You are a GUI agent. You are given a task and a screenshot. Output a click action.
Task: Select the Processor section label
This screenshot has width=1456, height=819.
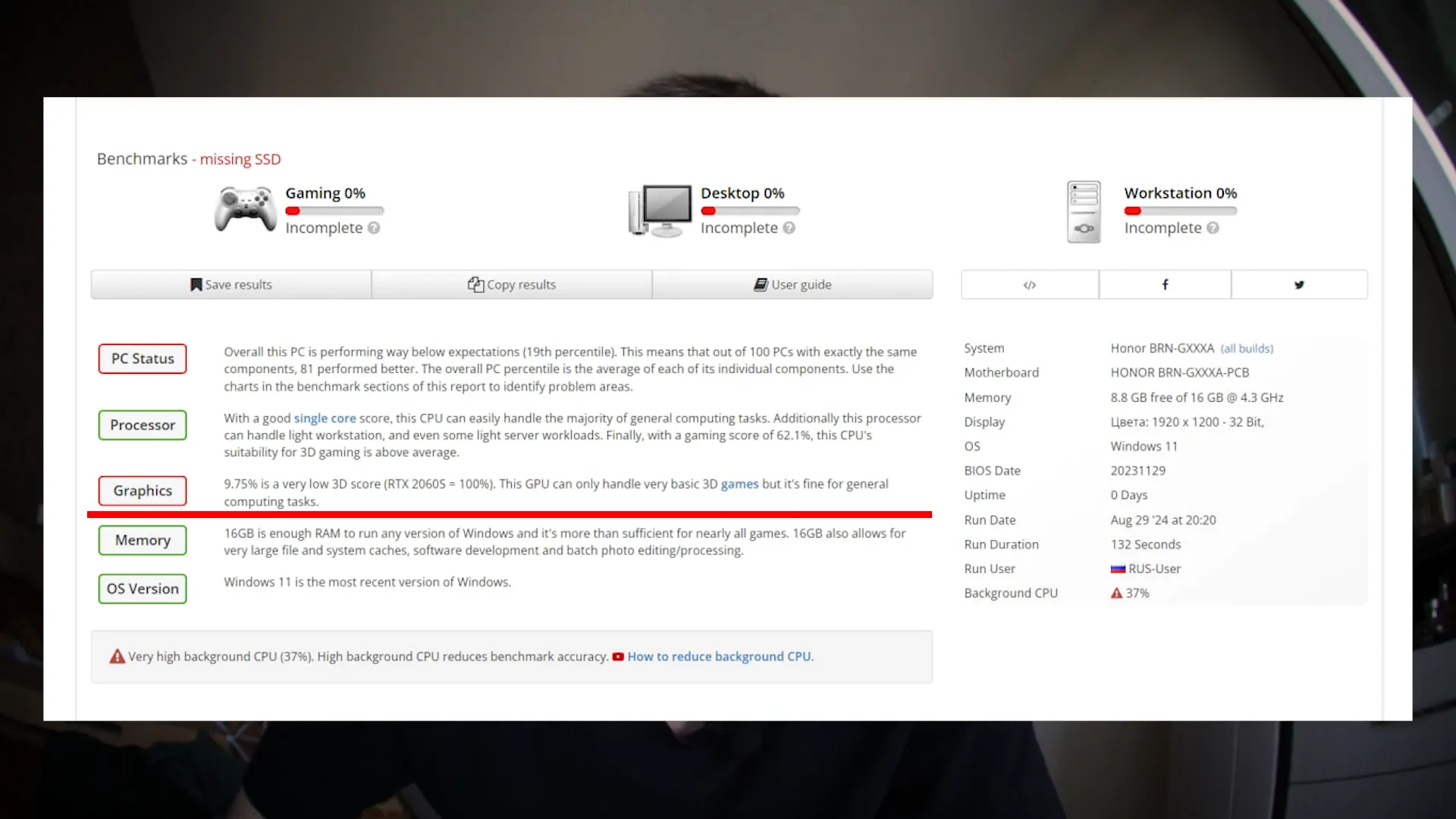(x=143, y=425)
